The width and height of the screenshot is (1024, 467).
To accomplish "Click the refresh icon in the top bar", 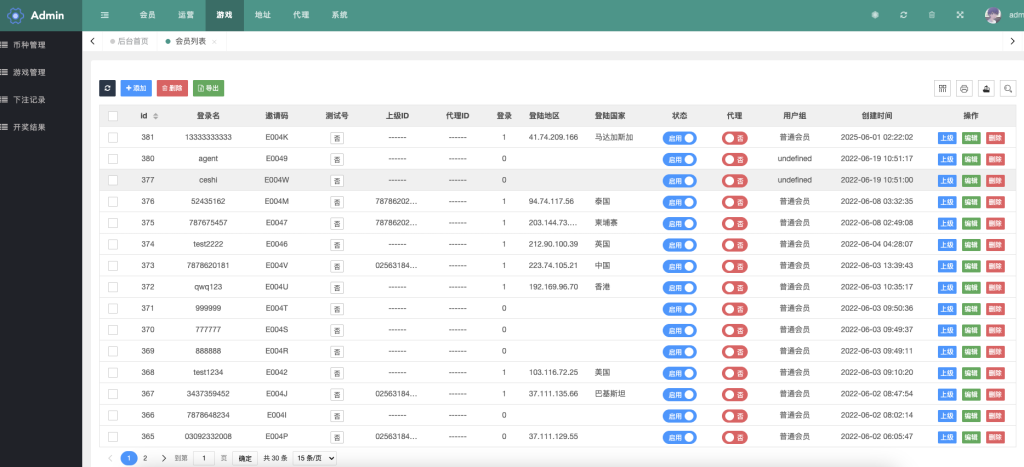I will 903,15.
